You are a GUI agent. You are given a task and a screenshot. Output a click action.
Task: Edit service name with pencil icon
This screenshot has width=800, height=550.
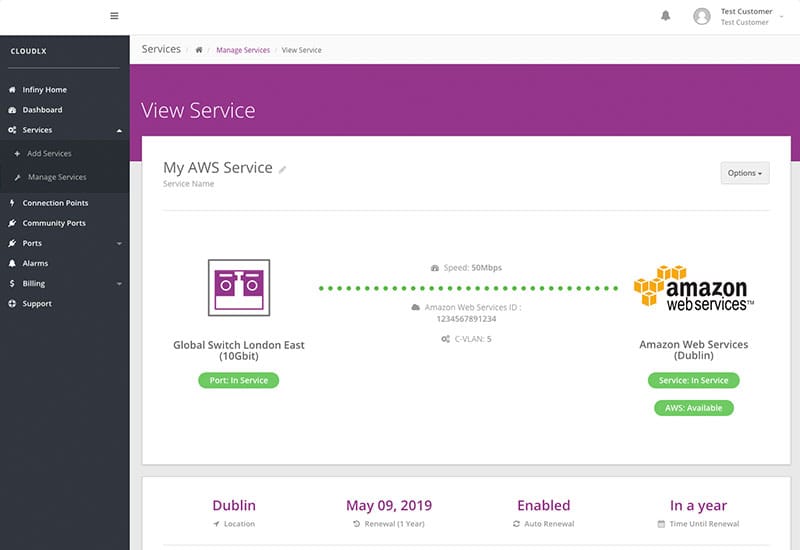[x=282, y=170]
